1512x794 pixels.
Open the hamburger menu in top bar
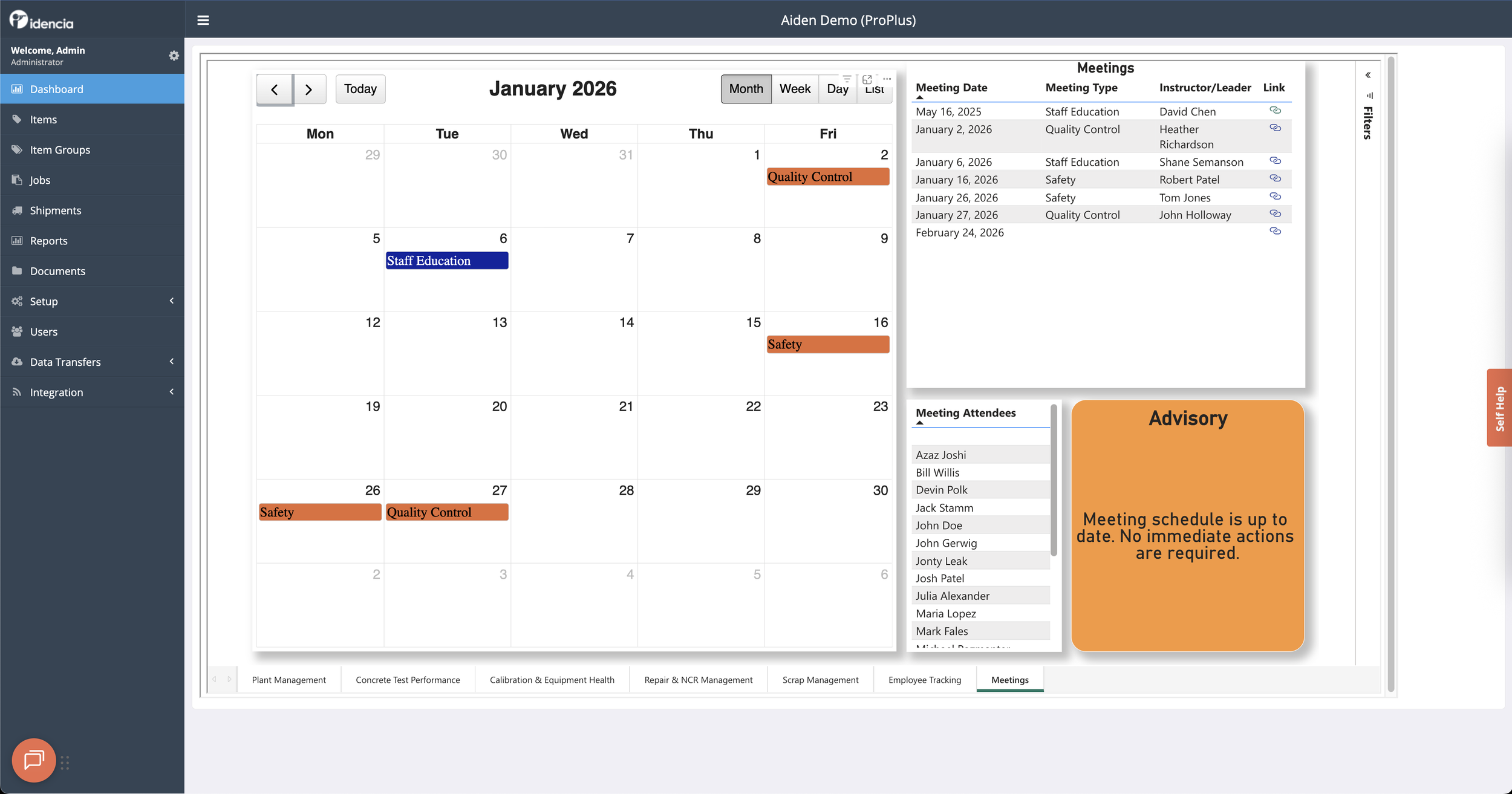[x=203, y=20]
